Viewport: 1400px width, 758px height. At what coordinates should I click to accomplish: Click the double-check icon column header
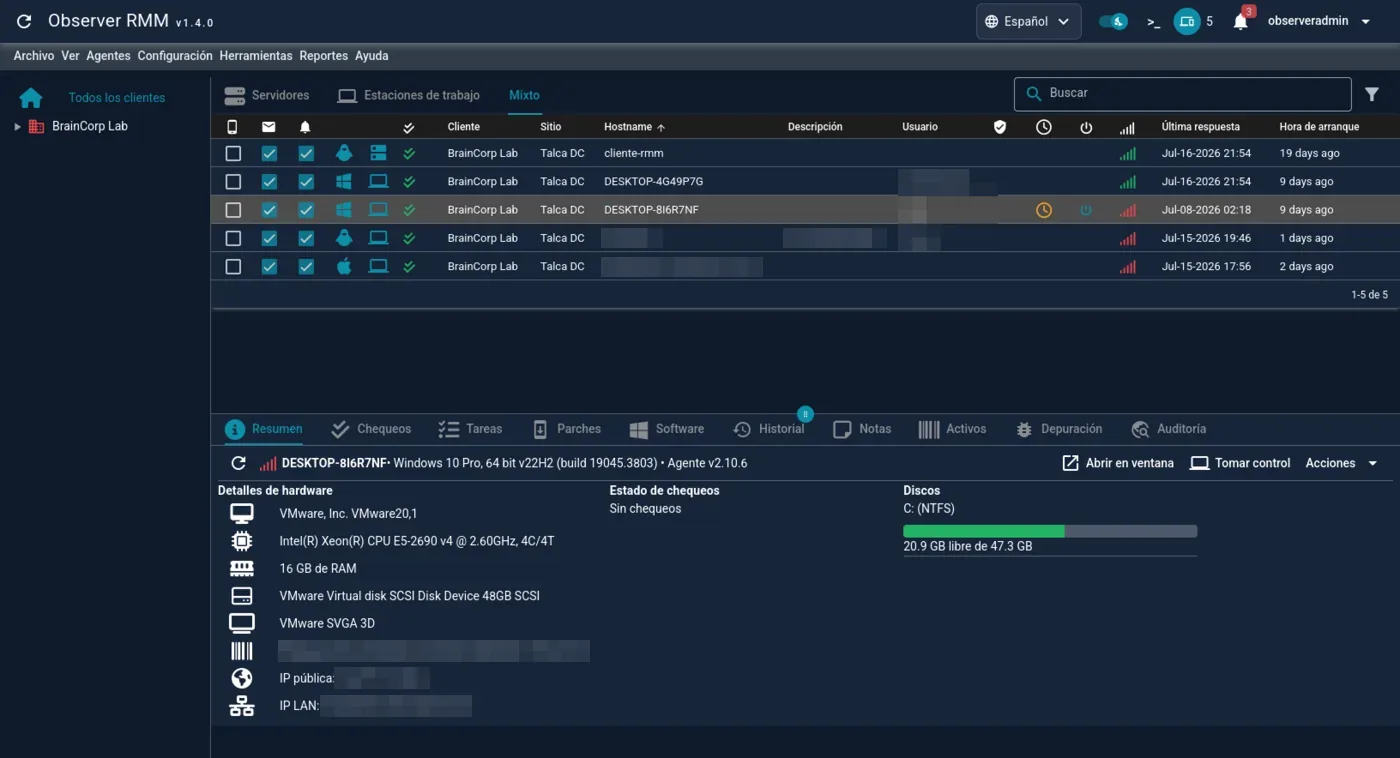point(408,127)
